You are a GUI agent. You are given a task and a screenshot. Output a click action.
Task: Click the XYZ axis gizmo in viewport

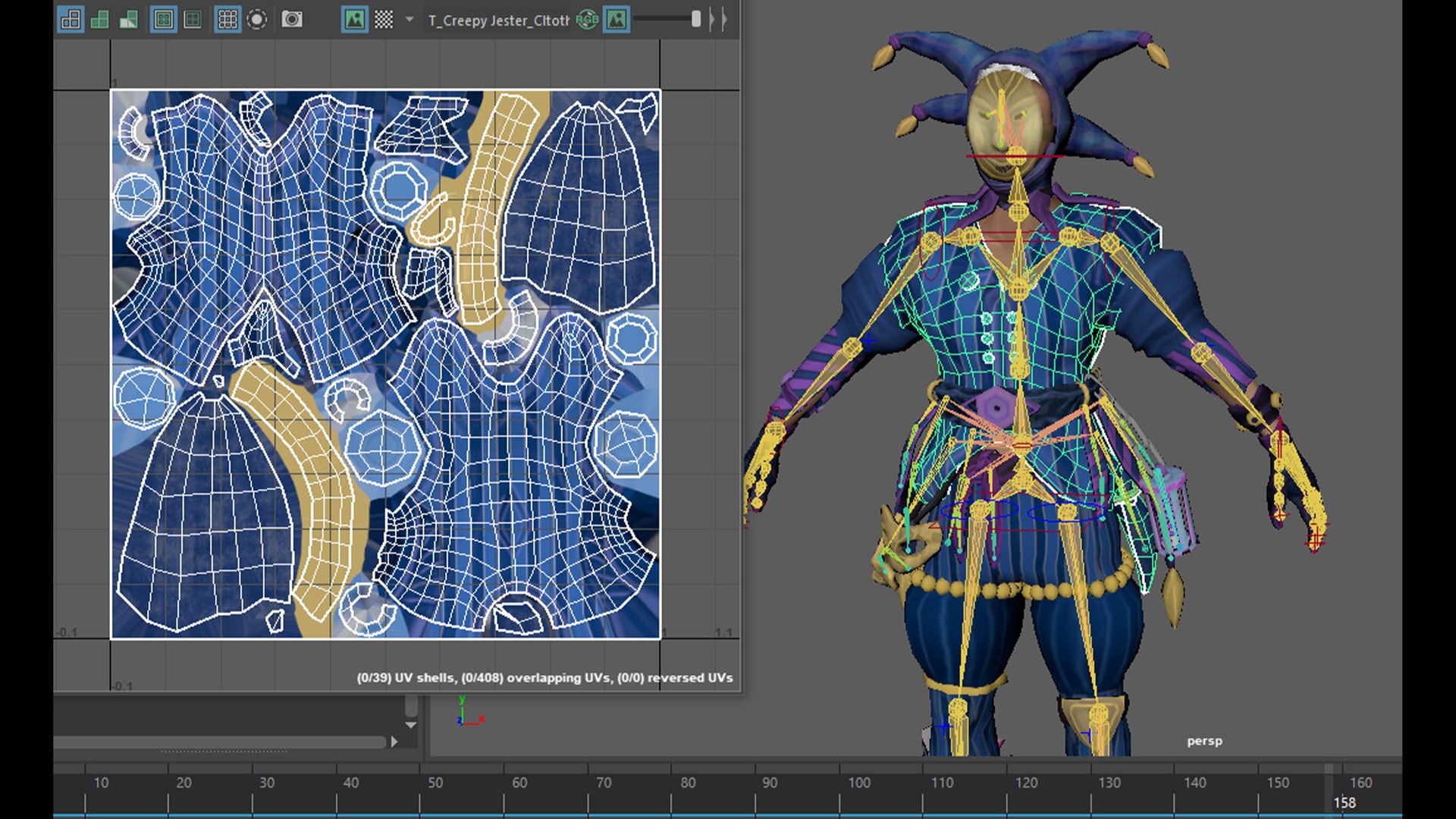(x=469, y=712)
